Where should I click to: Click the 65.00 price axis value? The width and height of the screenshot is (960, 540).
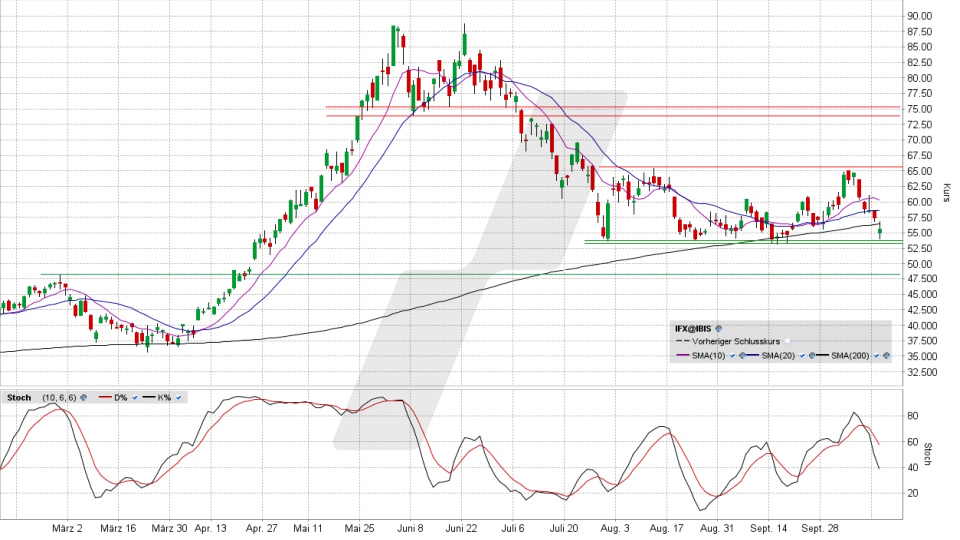point(920,171)
